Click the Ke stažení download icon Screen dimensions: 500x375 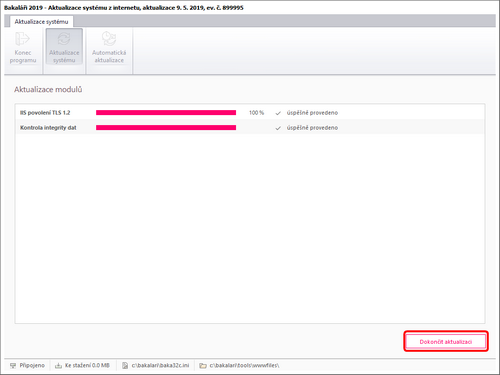click(x=58, y=366)
